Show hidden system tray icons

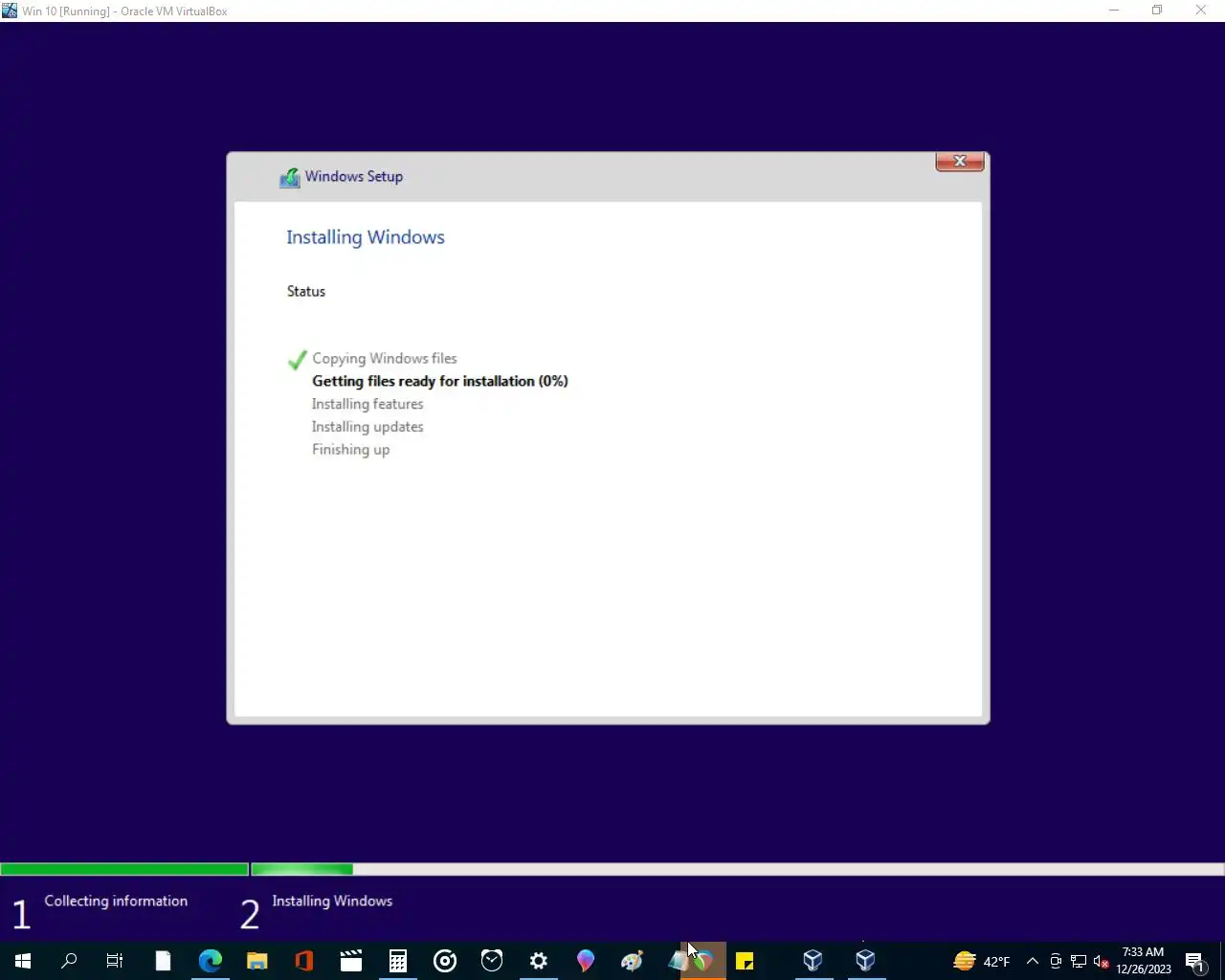[x=1032, y=961]
